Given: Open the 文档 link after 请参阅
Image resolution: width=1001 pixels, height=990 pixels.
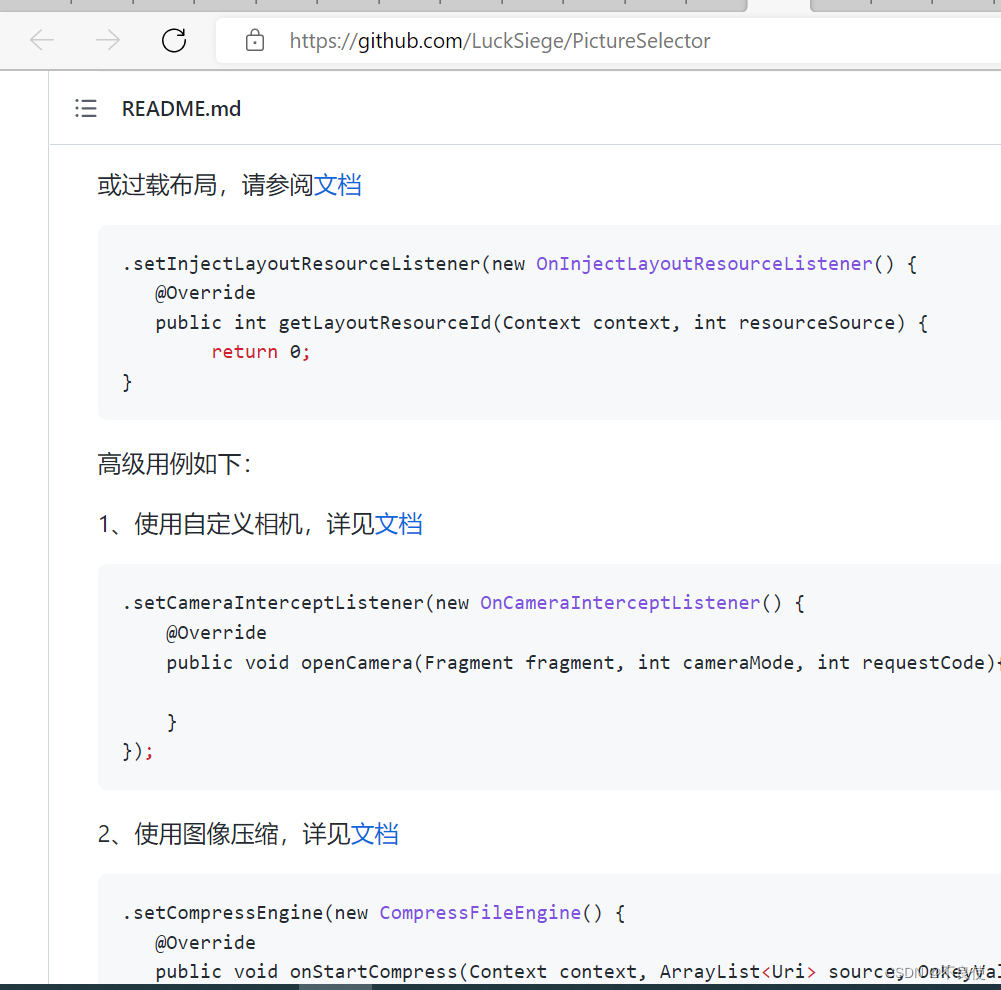Looking at the screenshot, I should [x=338, y=185].
